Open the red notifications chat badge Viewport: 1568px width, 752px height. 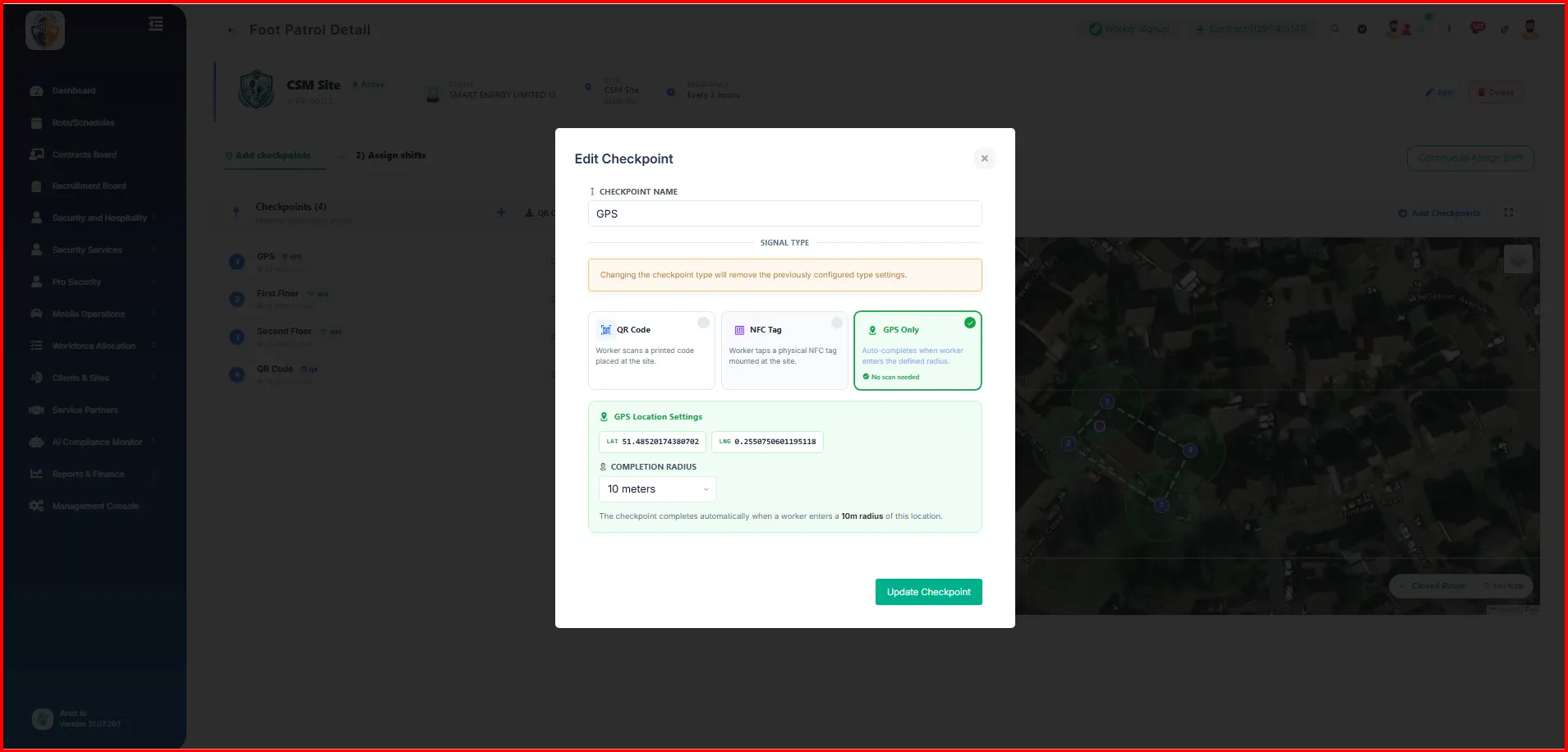pyautogui.click(x=1478, y=29)
